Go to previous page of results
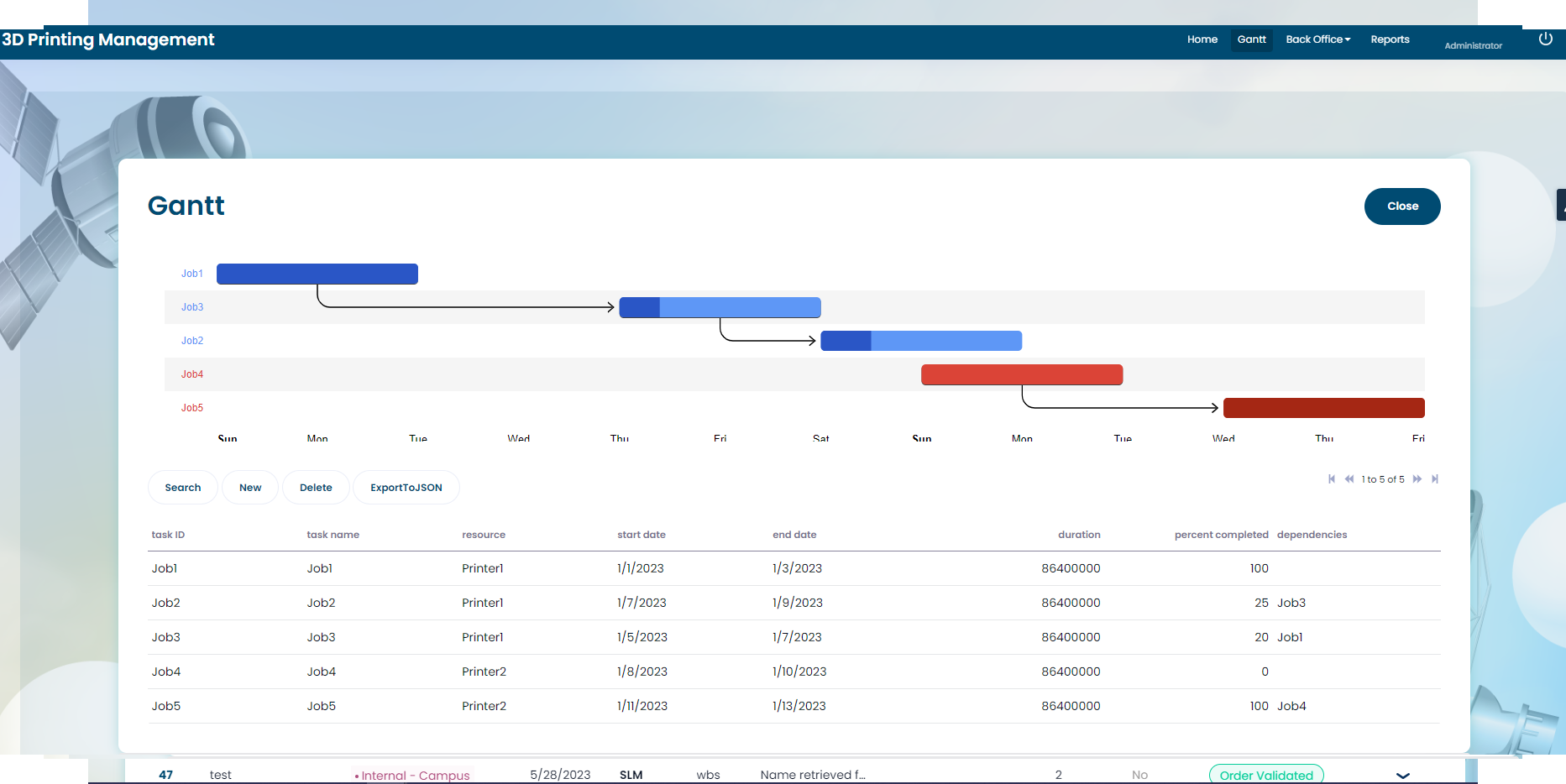The width and height of the screenshot is (1566, 784). pyautogui.click(x=1349, y=479)
